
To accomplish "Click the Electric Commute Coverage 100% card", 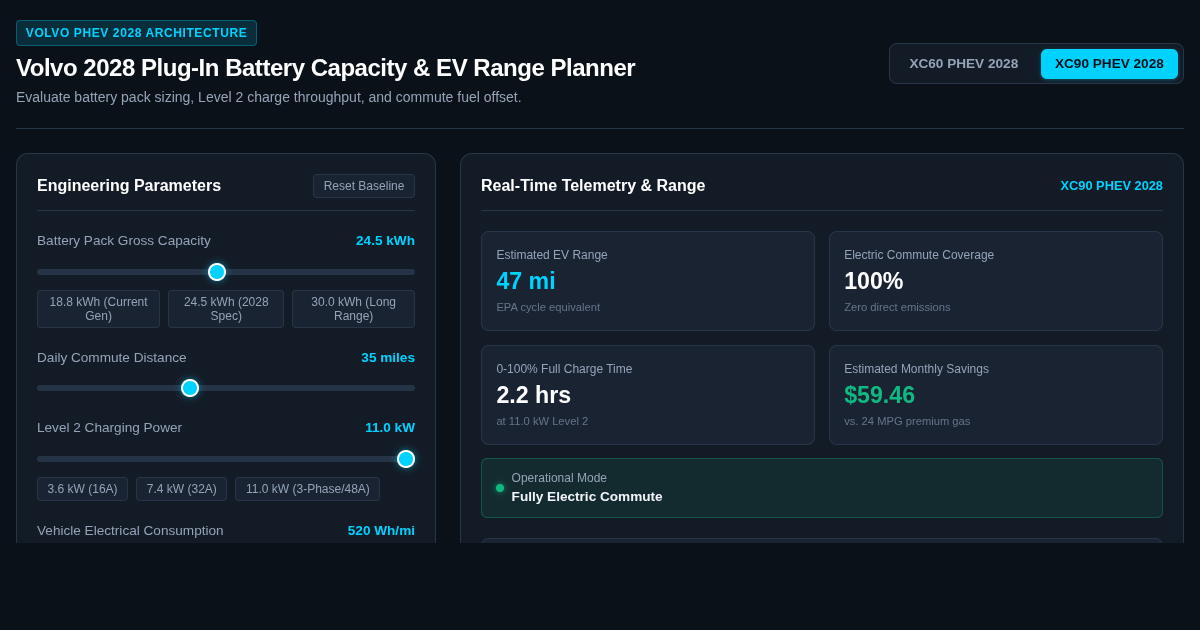I will click(996, 281).
